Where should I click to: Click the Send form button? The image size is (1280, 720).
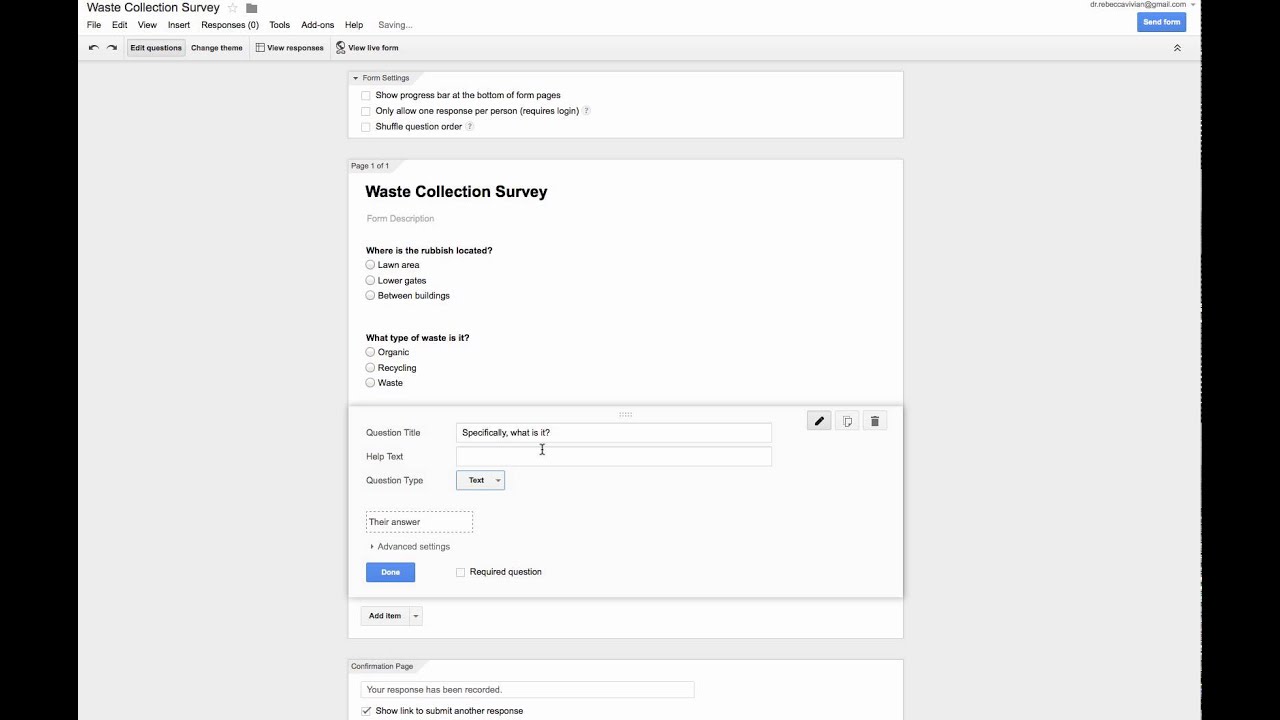click(1162, 22)
